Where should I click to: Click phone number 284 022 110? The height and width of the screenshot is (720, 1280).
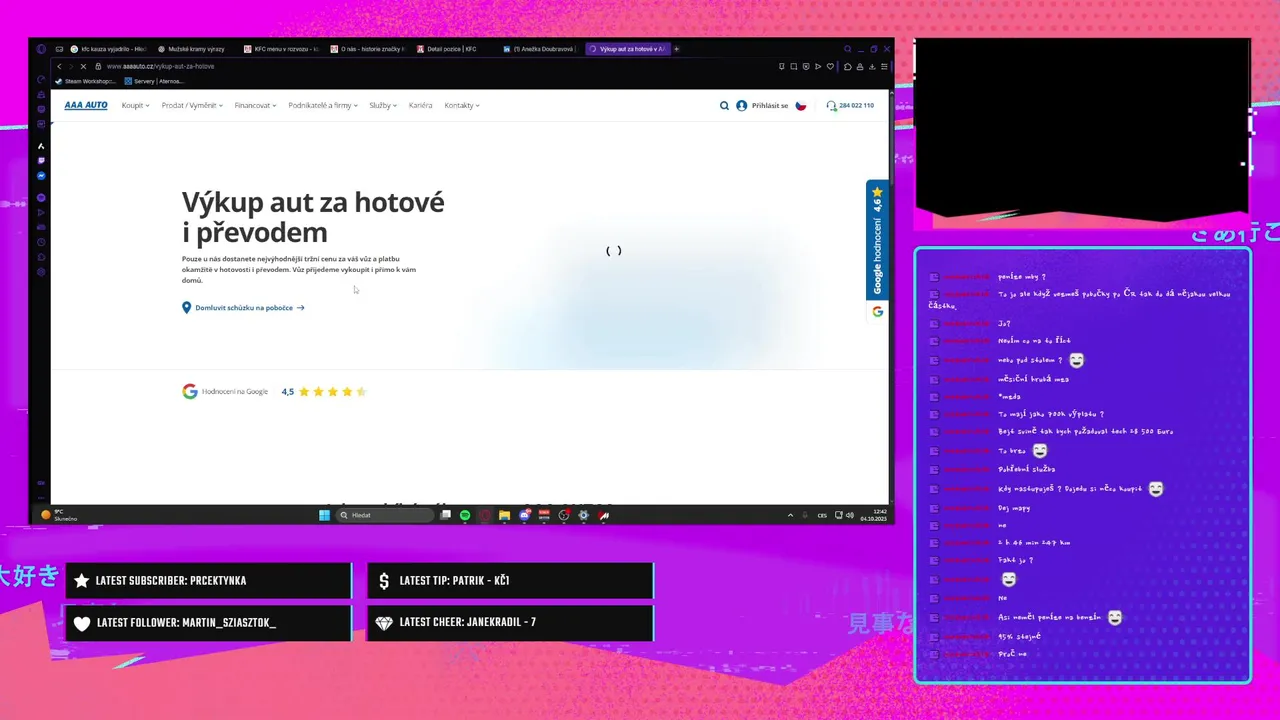(x=856, y=105)
